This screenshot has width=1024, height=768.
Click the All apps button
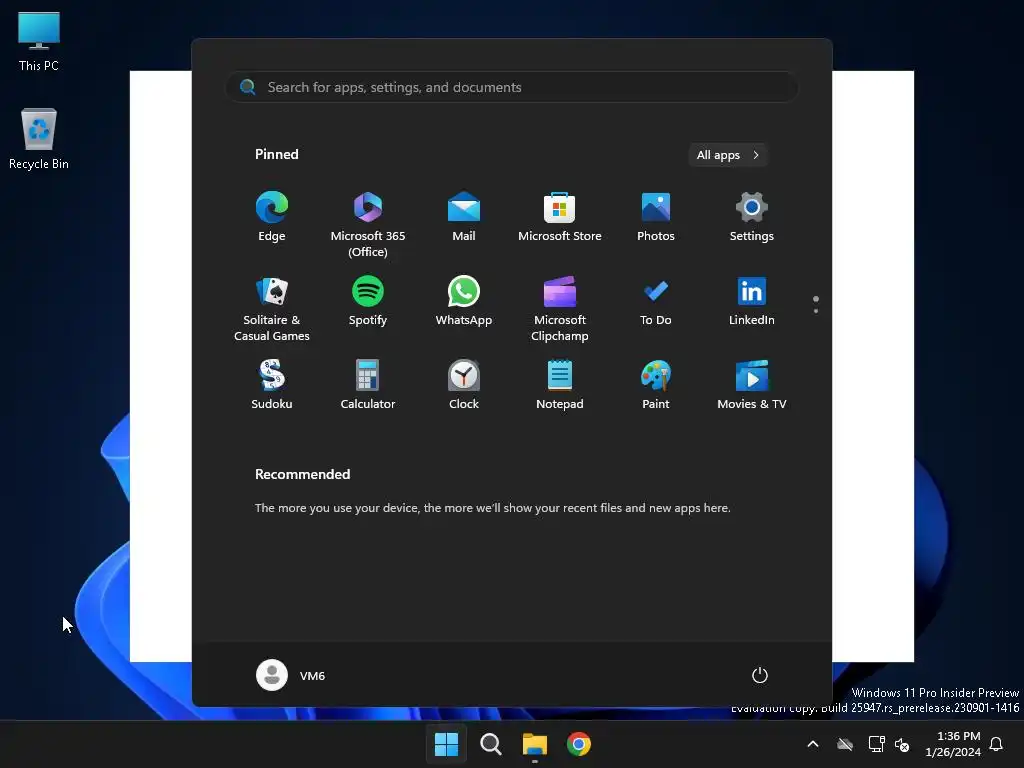pos(728,155)
